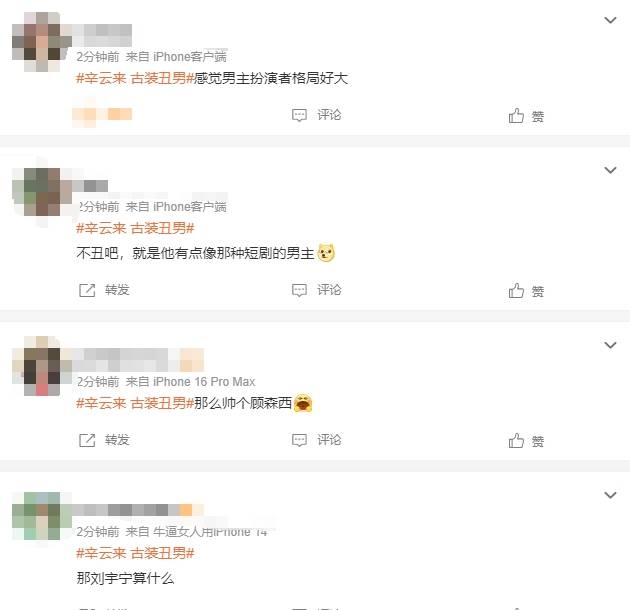Open comments icon on the 短剧的男主 post
630x610 pixels.
click(299, 290)
